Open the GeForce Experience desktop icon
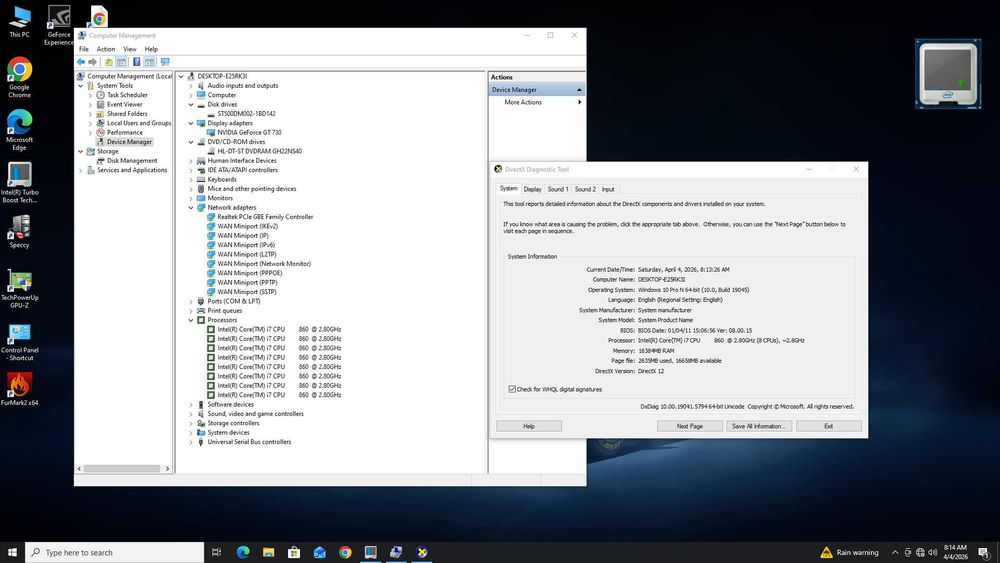 click(59, 26)
